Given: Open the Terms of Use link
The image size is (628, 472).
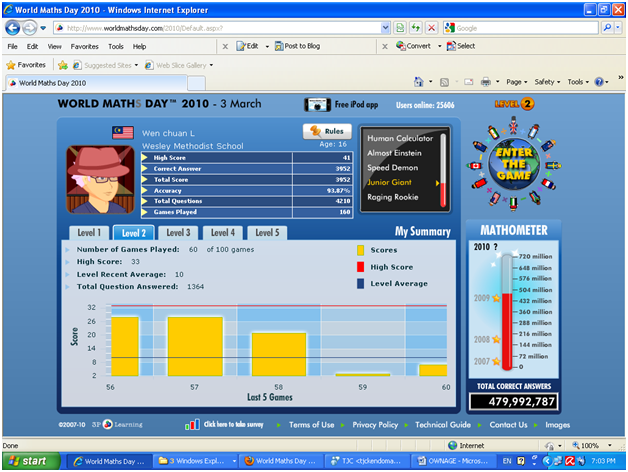Looking at the screenshot, I should [311, 425].
